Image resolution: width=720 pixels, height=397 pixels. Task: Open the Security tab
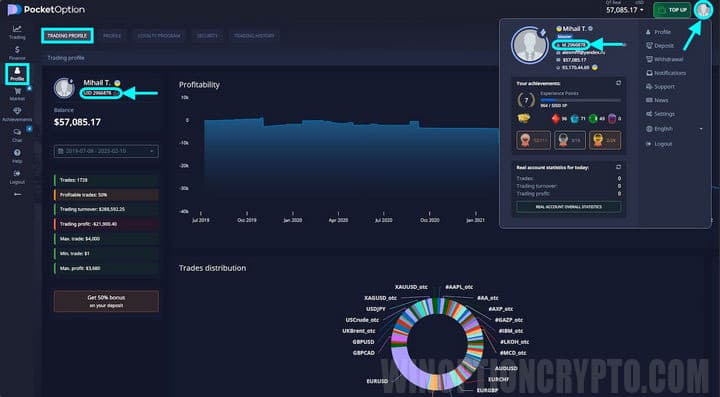(x=207, y=36)
